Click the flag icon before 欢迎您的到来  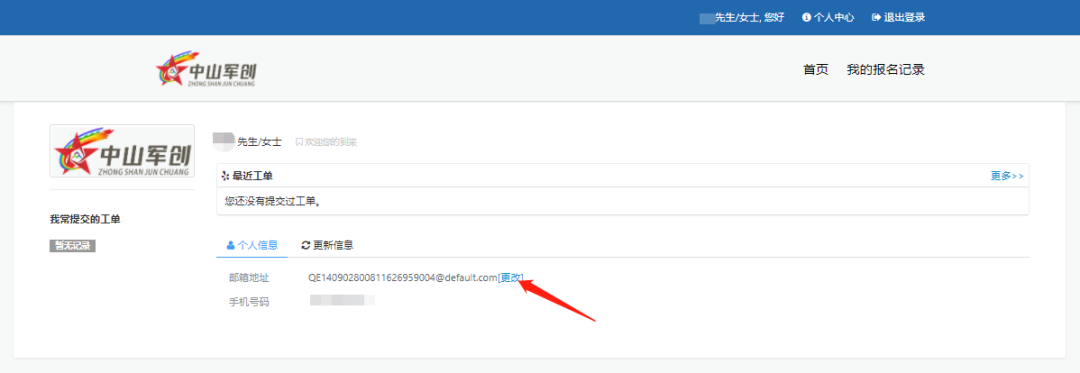[299, 142]
